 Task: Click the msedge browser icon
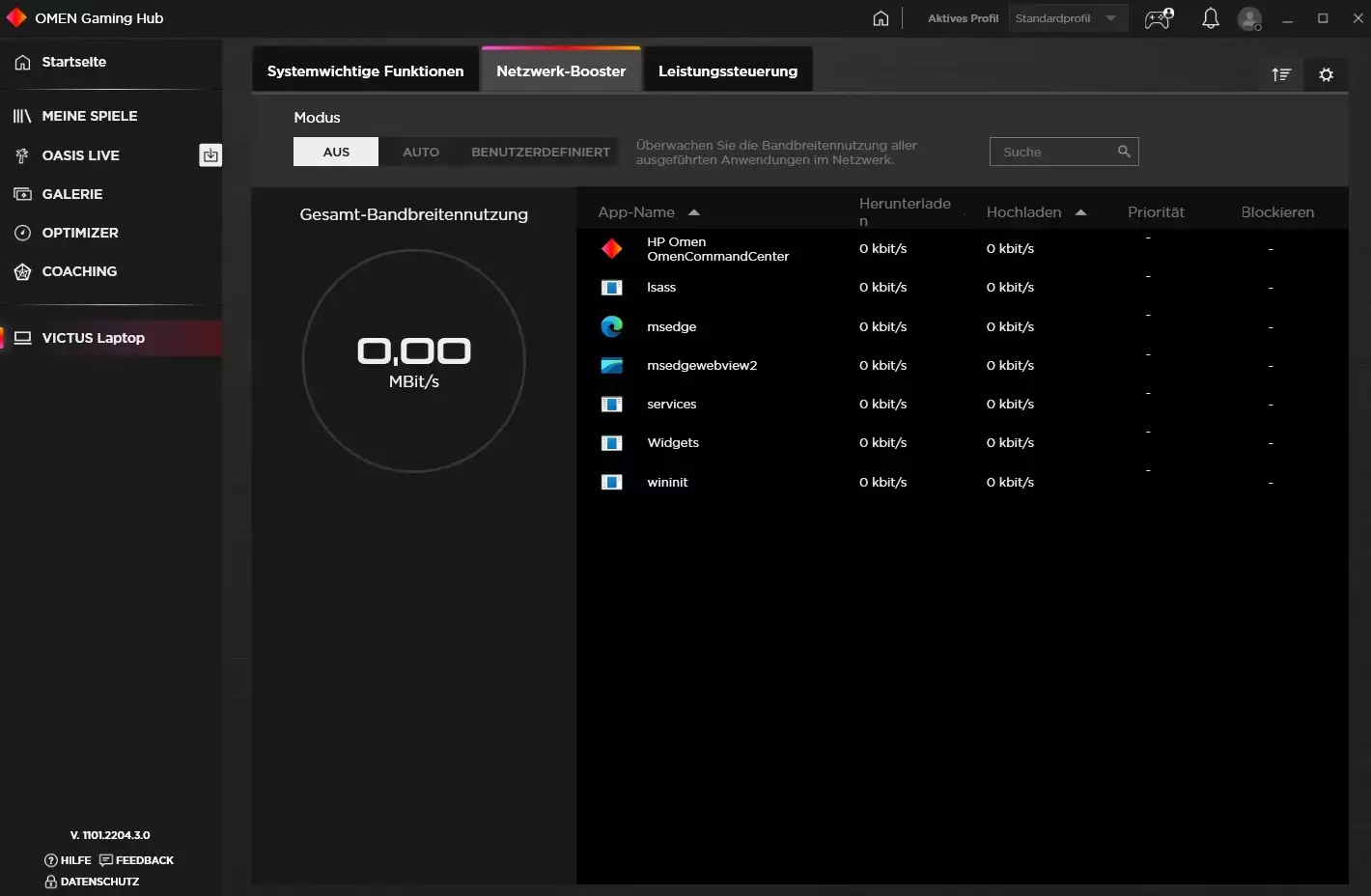pyautogui.click(x=611, y=326)
